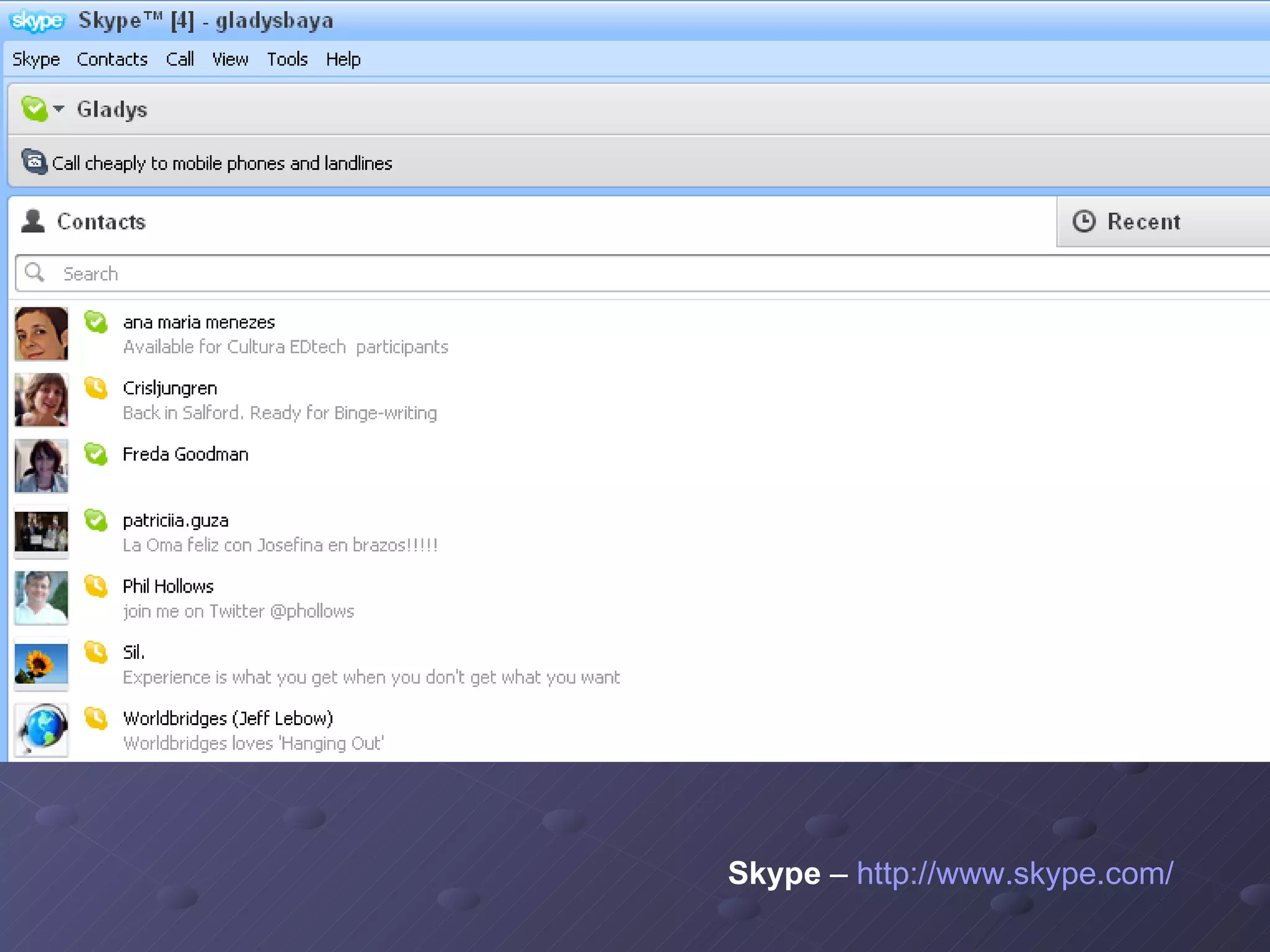This screenshot has width=1270, height=952.
Task: Click 'Available for Cultura EDtech participants' mood text
Action: point(285,347)
